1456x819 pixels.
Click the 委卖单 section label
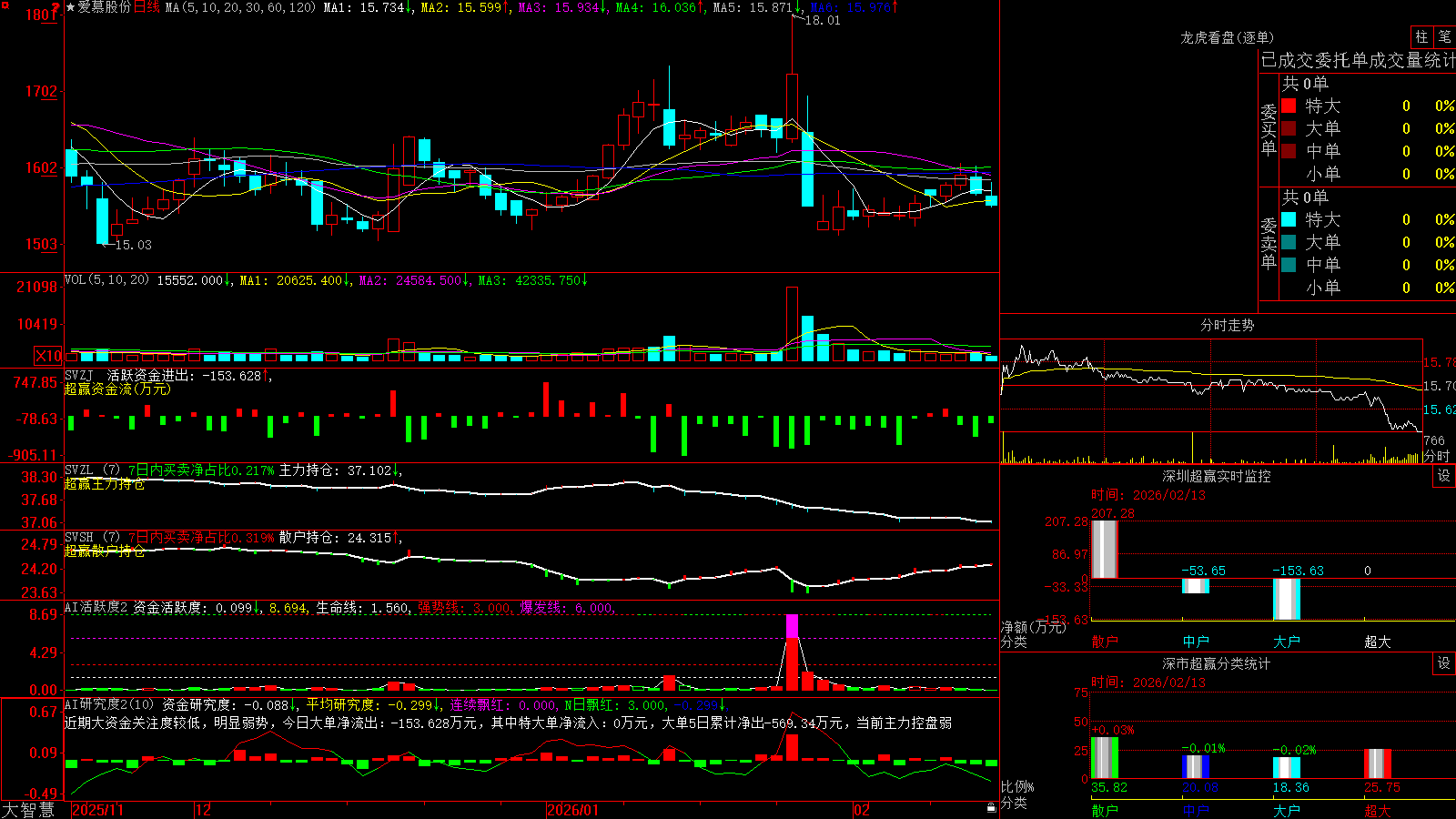pyautogui.click(x=1269, y=244)
